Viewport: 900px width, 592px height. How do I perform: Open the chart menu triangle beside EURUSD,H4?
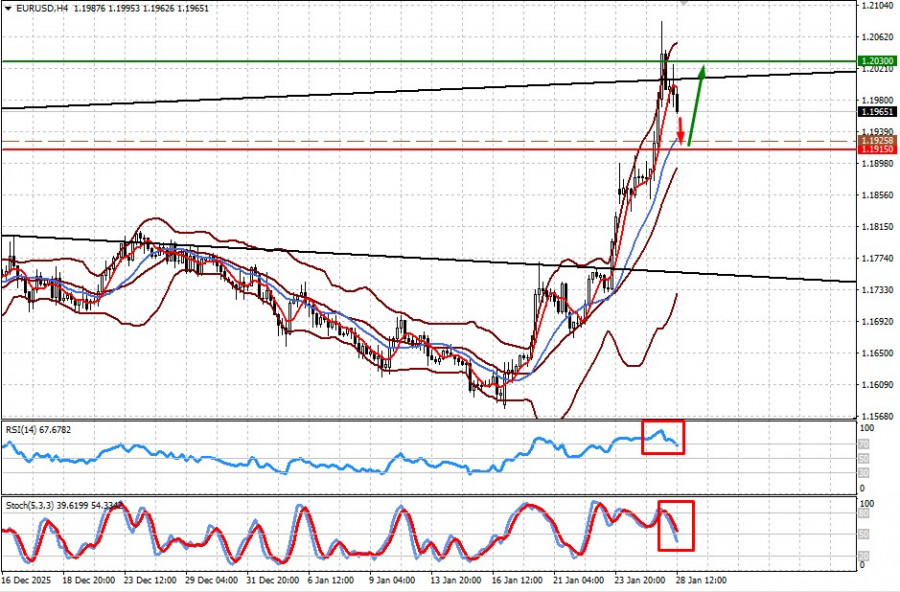(x=8, y=9)
